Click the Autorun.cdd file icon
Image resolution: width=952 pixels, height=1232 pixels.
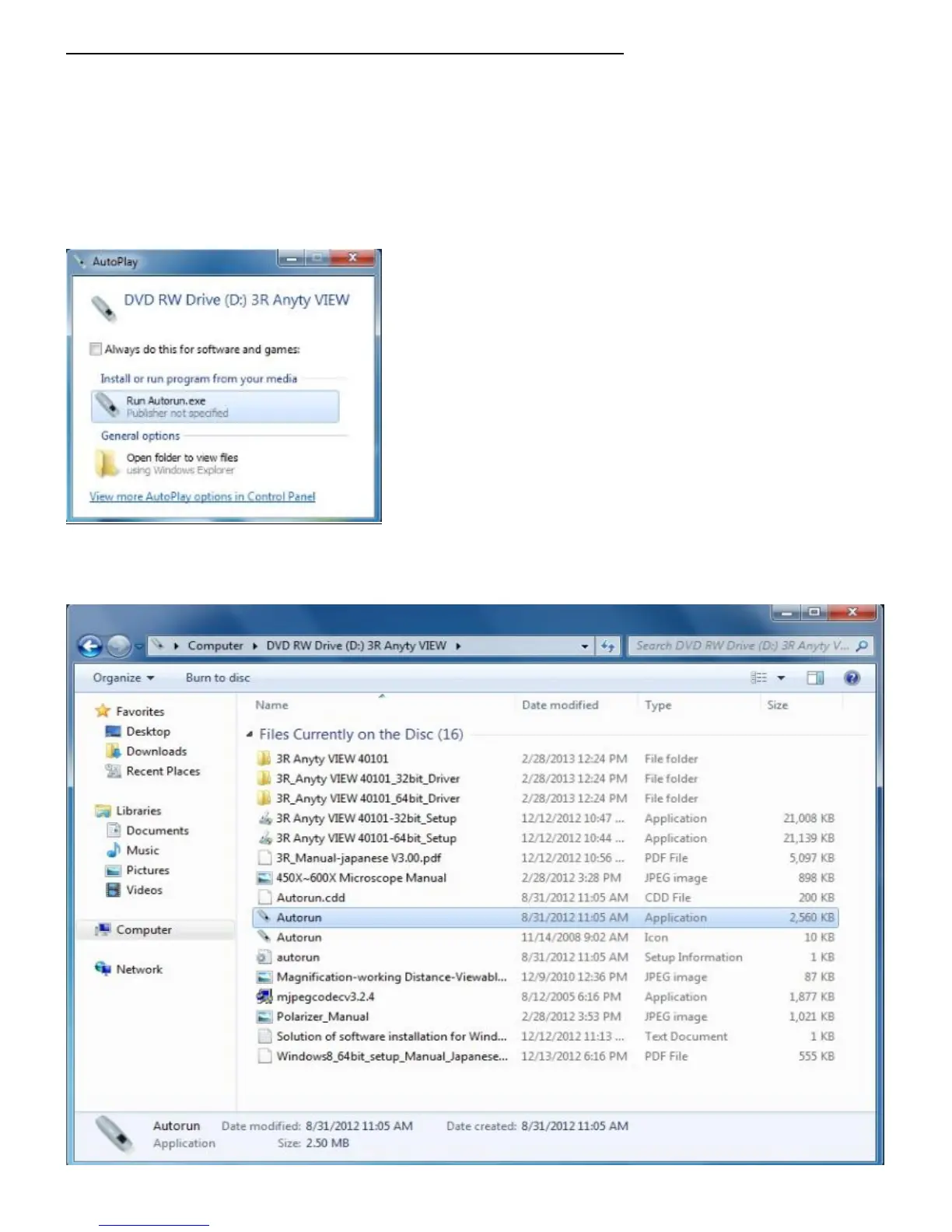[264, 898]
